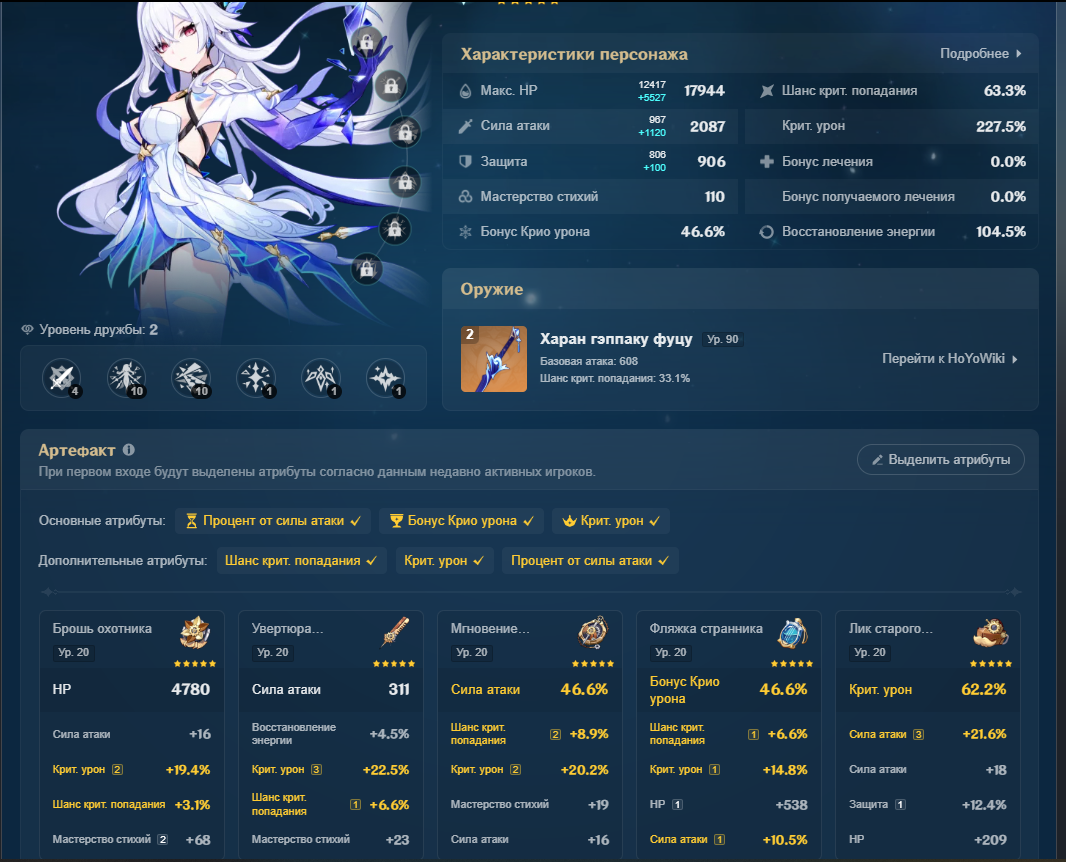This screenshot has height=862, width=1066.
Task: Open the Перейти к HoYoWiki link
Action: pyautogui.click(x=950, y=358)
